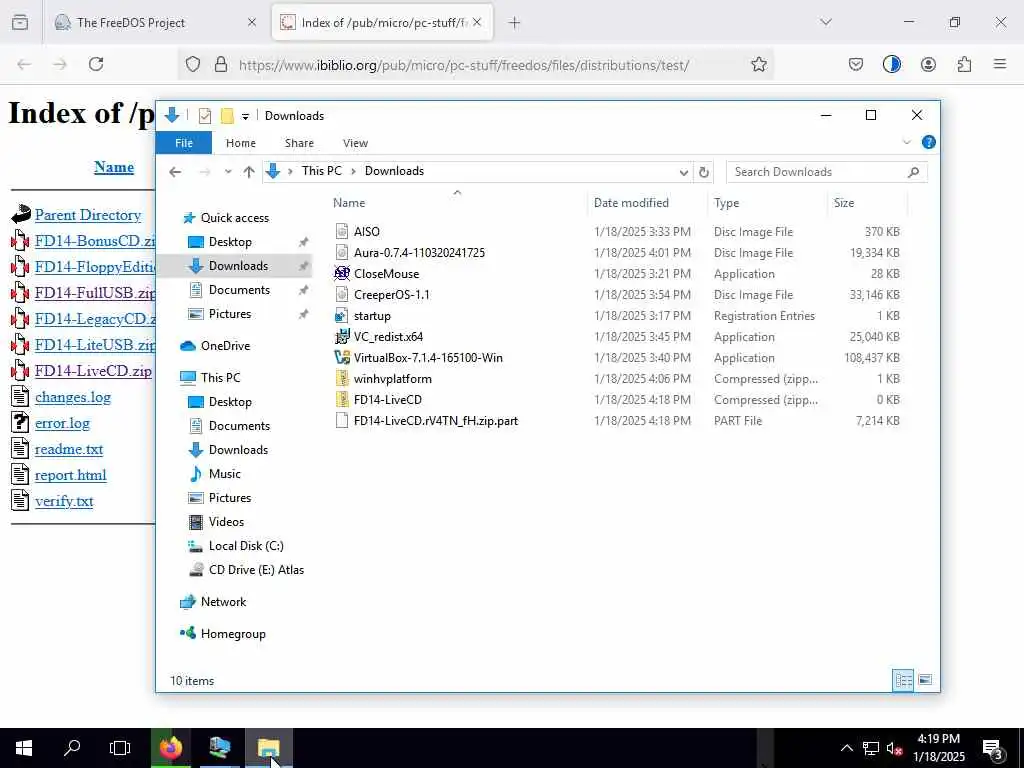Open Parent Directory link in Firefox
The image size is (1024, 768).
pos(88,215)
